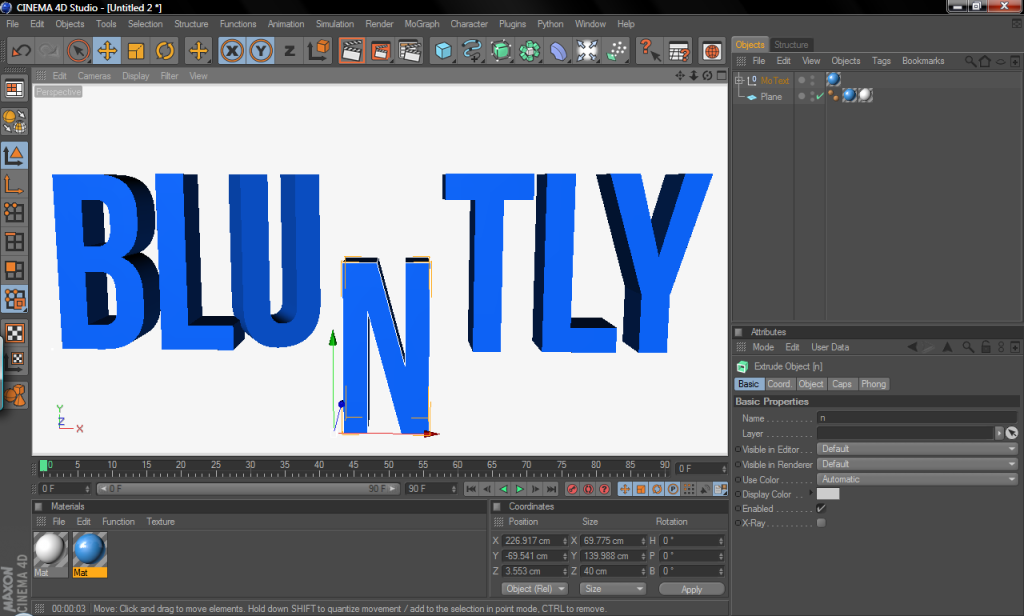This screenshot has height=616, width=1024.
Task: Open the Use Color dropdown
Action: pos(917,479)
